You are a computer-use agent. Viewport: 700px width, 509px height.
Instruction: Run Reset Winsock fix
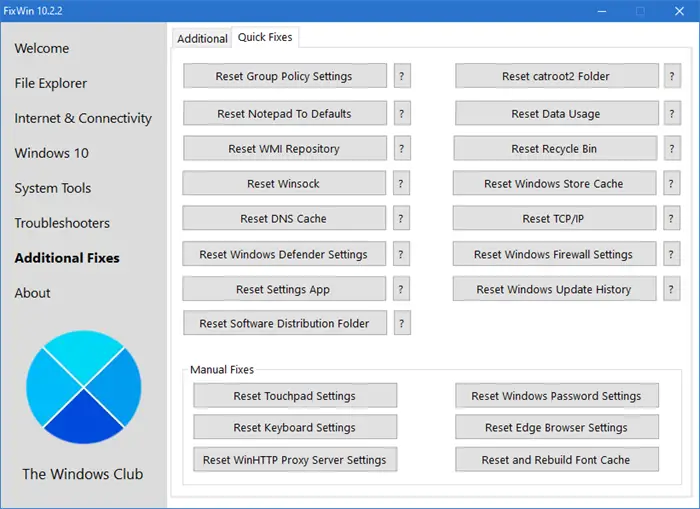(284, 183)
